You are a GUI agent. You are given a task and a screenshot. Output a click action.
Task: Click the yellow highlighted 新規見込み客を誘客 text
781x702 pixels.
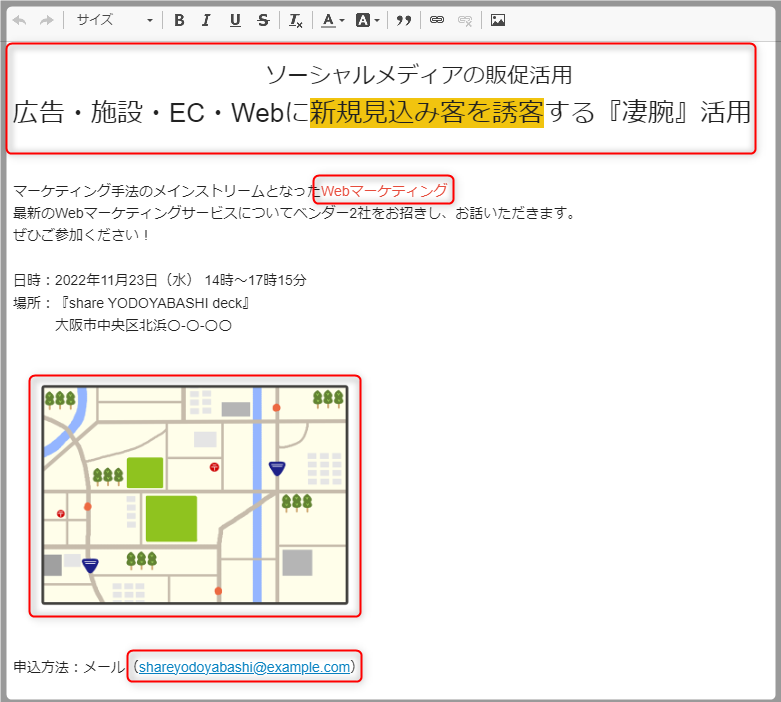click(x=426, y=113)
